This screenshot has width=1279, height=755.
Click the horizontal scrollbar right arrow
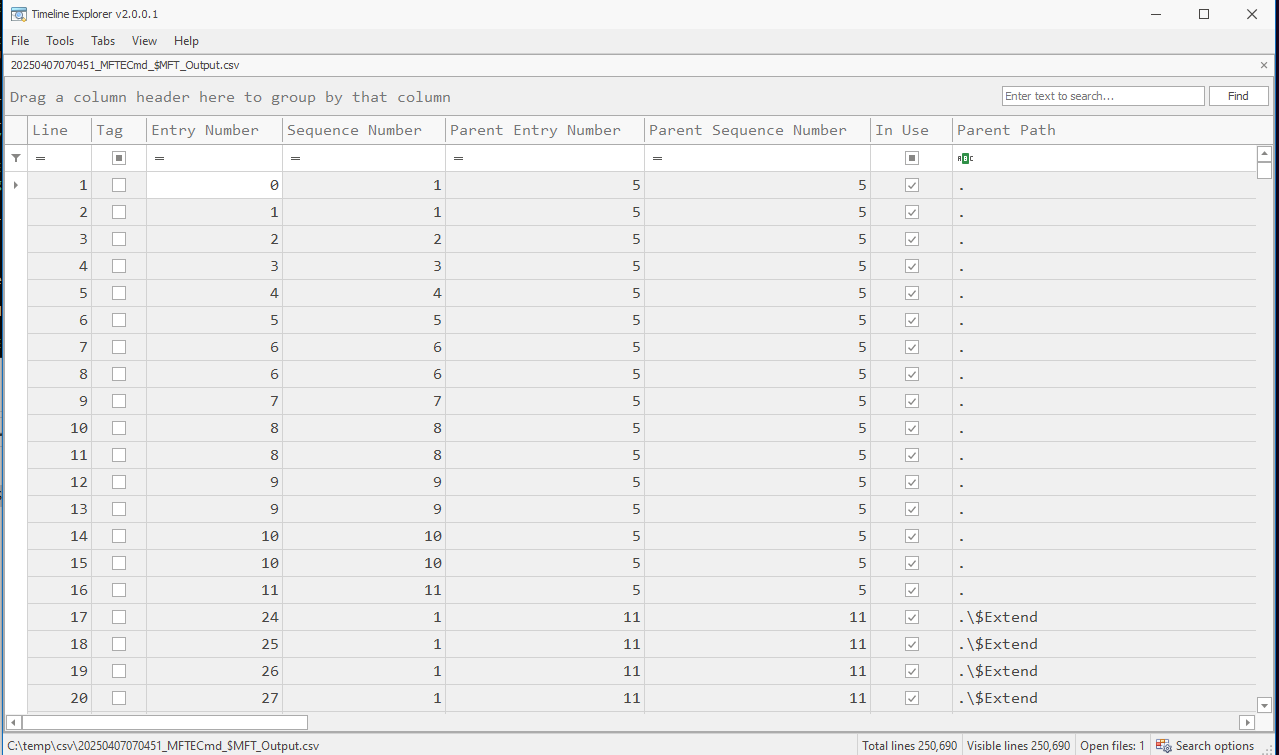coord(1247,722)
